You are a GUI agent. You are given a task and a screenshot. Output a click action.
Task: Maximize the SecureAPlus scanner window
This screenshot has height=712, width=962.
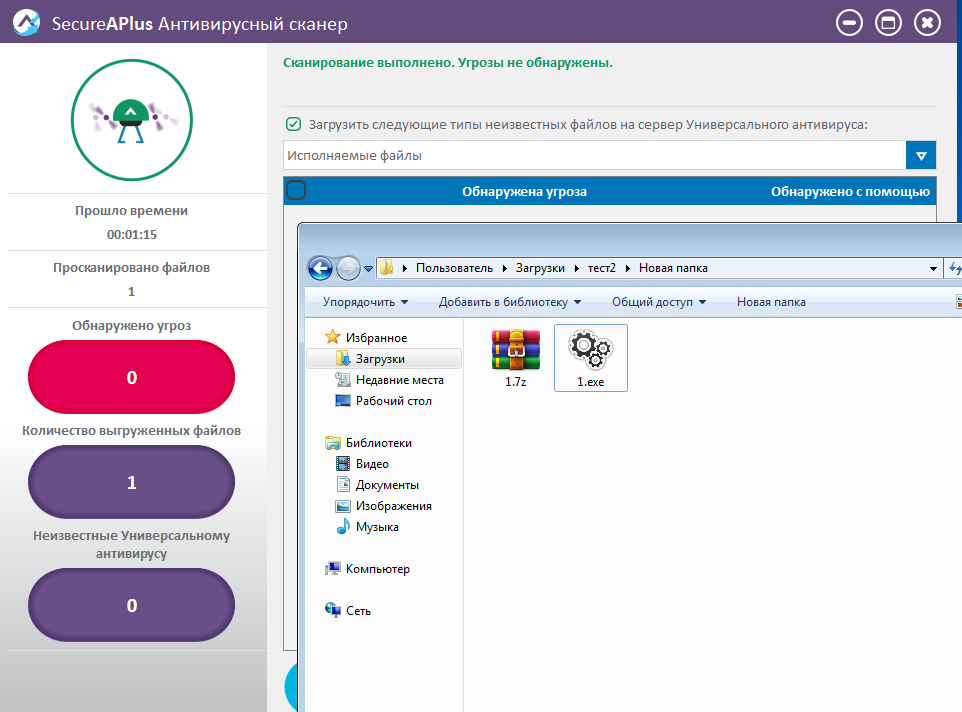[x=888, y=23]
